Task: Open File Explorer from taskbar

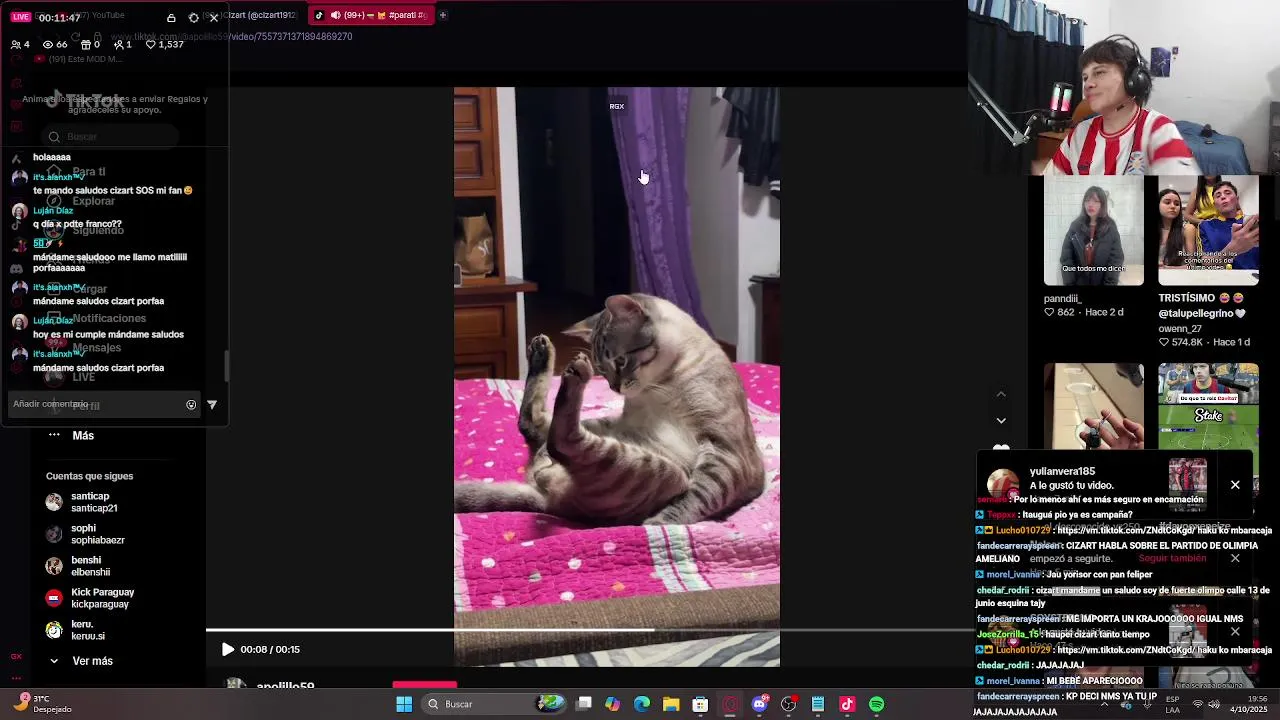Action: [x=671, y=704]
